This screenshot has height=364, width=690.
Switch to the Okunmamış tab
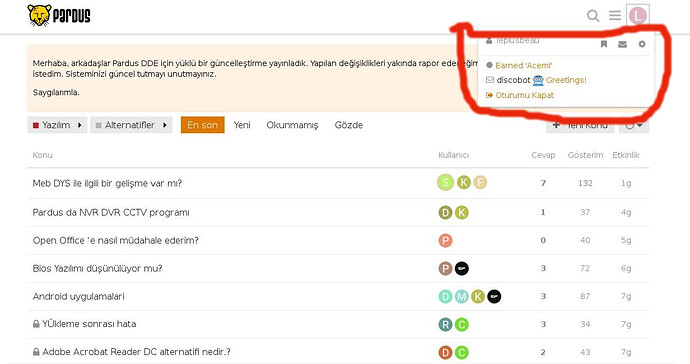coord(292,125)
